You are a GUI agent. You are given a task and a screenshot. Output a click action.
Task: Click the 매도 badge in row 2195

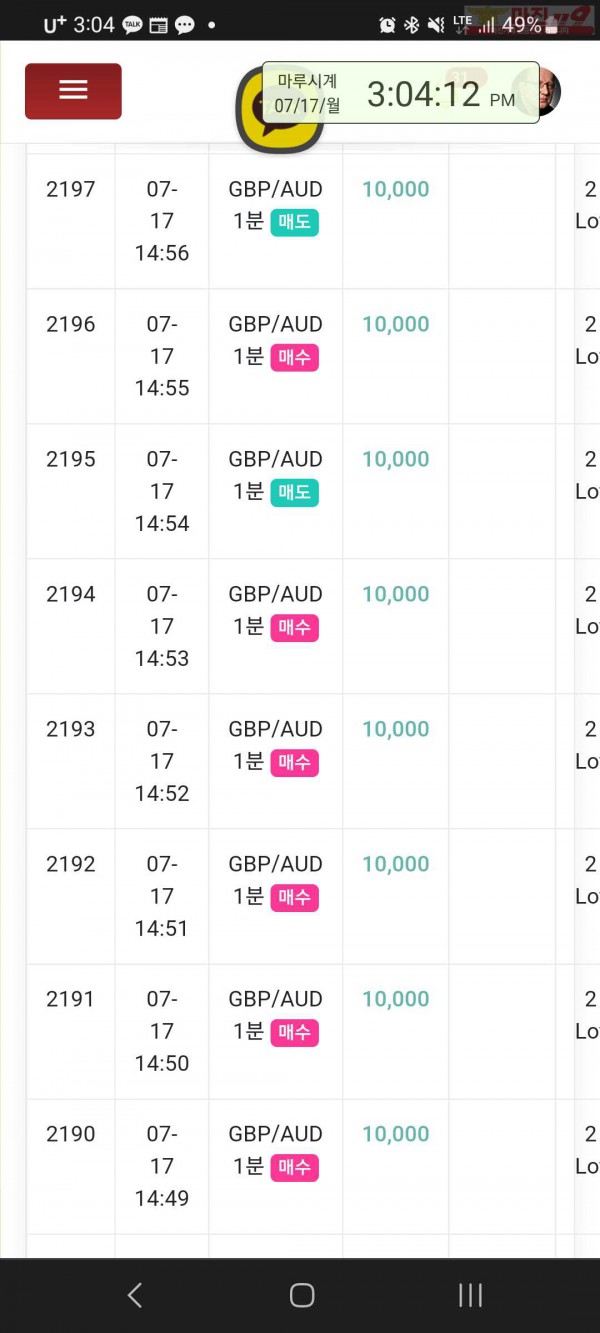tap(294, 492)
